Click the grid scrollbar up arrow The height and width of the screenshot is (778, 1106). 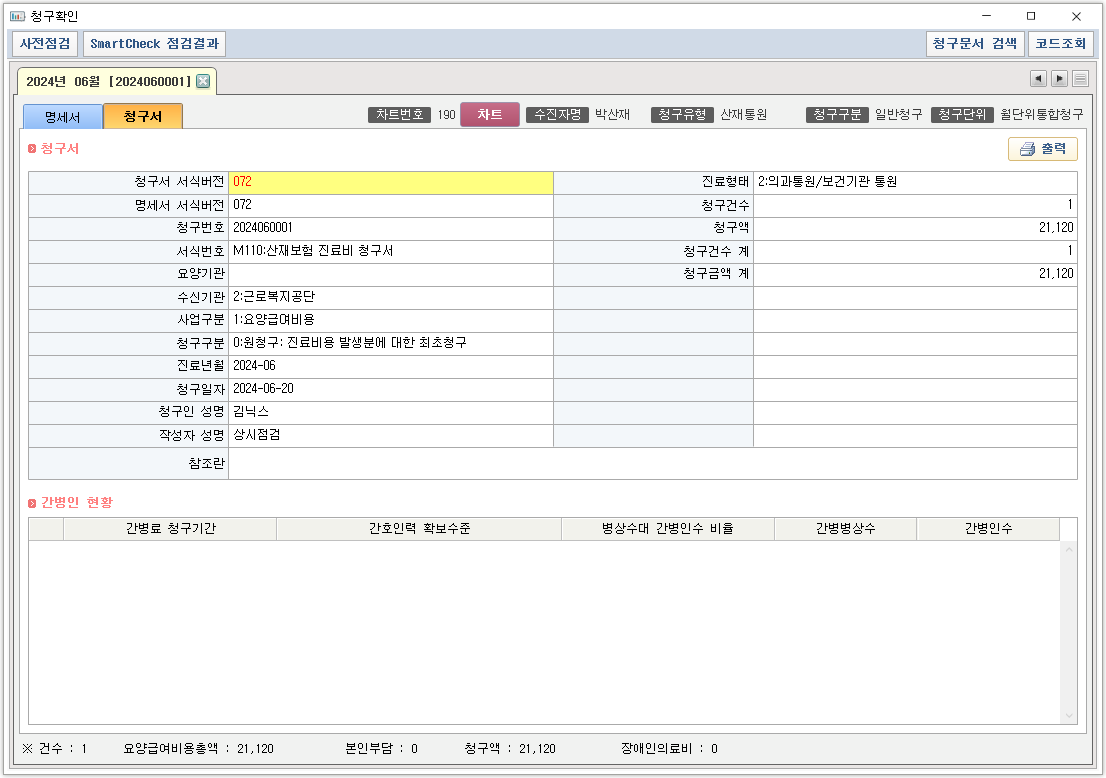pyautogui.click(x=1068, y=551)
